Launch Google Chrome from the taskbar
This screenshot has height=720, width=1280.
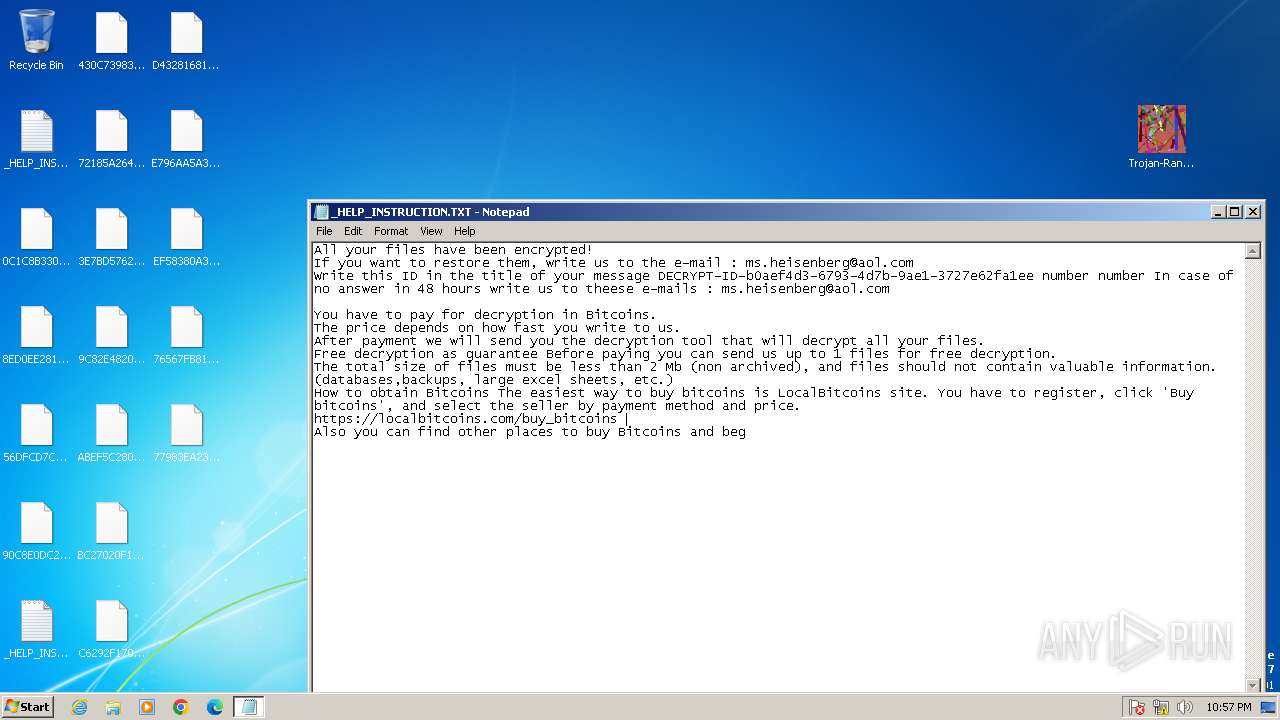coord(181,707)
